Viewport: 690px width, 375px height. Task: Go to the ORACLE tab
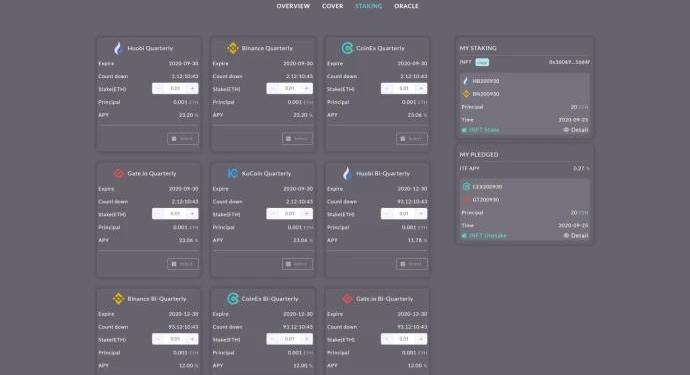click(x=406, y=6)
